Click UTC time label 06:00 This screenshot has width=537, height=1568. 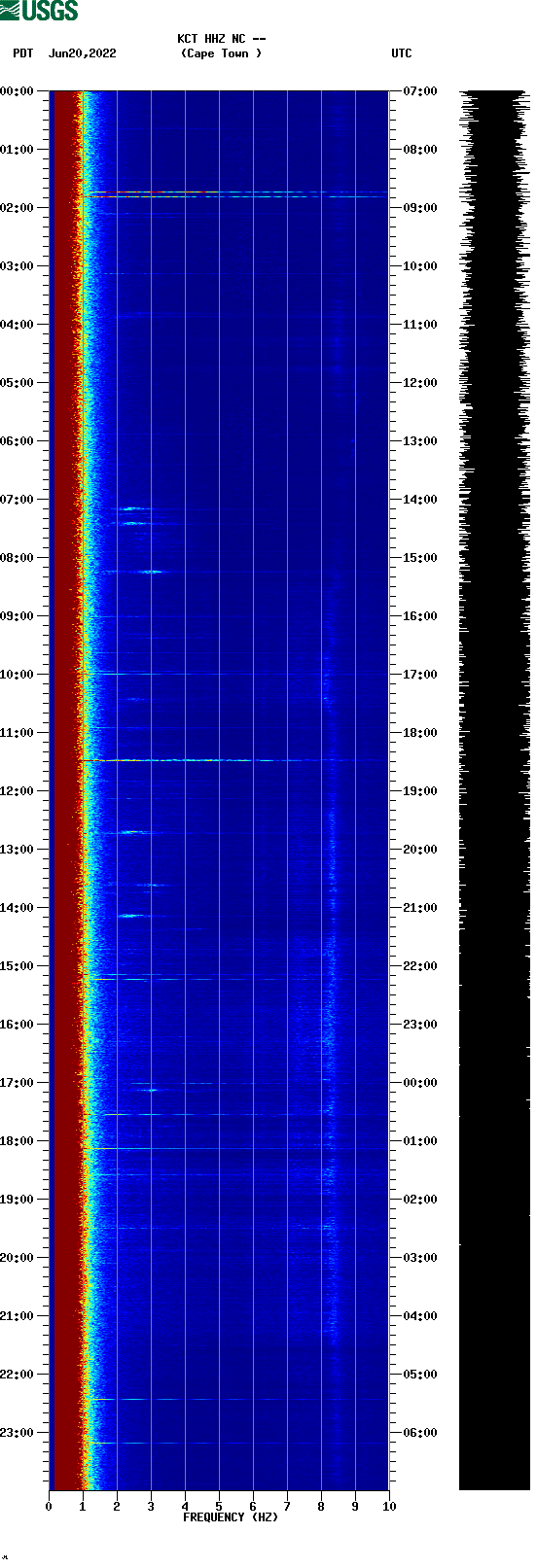(420, 1433)
